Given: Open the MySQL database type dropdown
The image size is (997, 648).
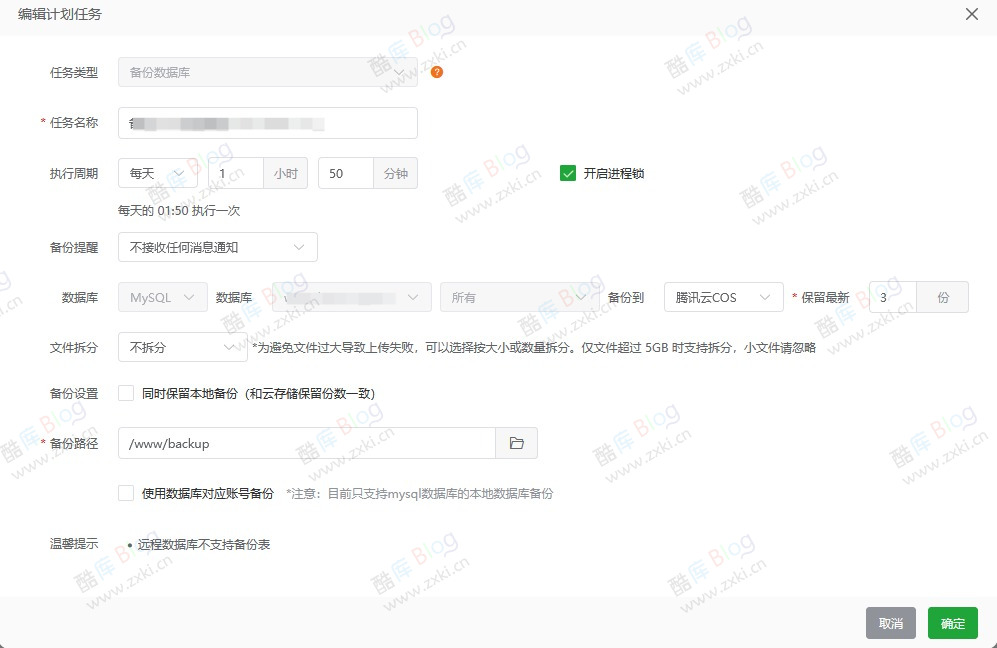Looking at the screenshot, I should coord(161,297).
